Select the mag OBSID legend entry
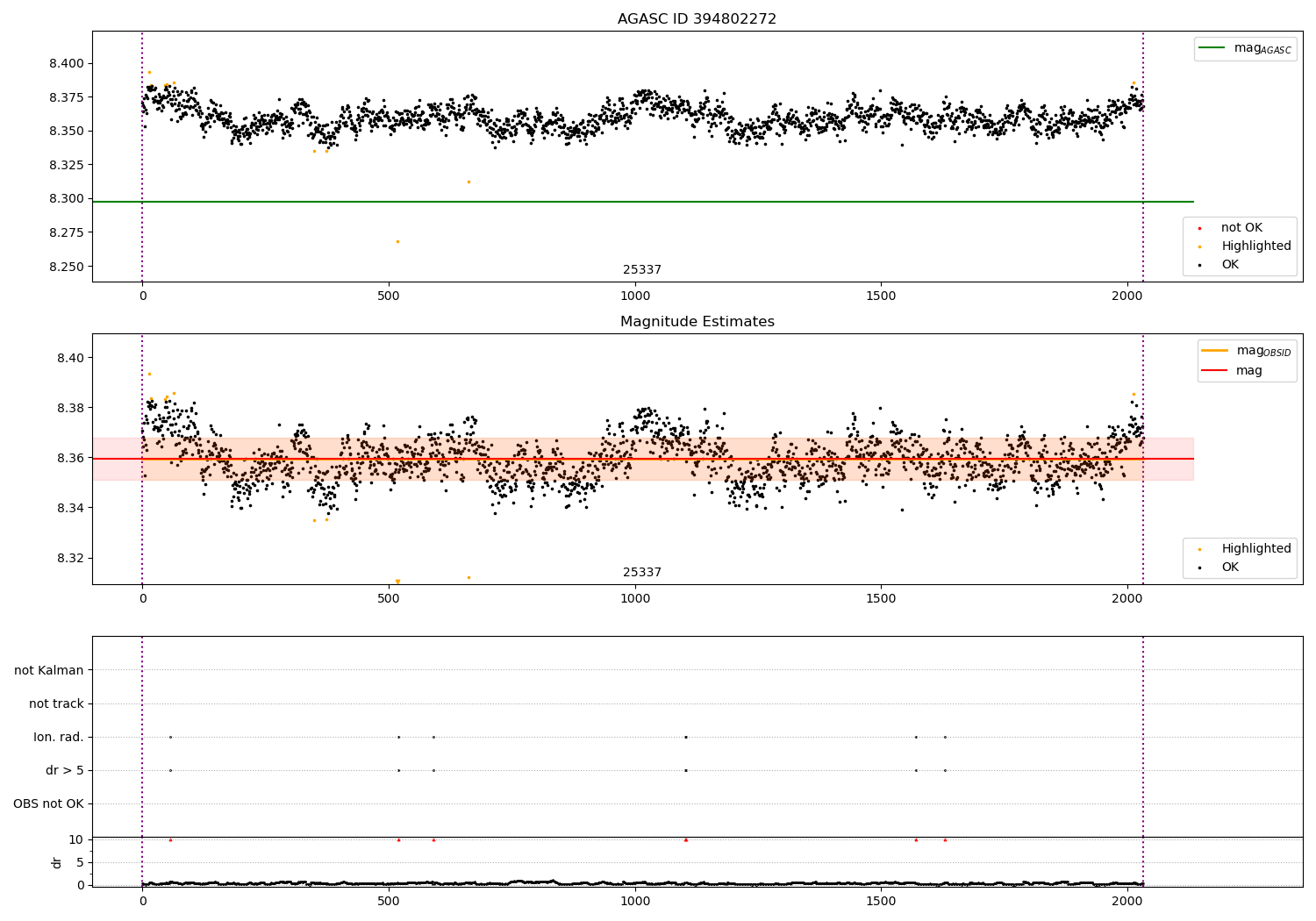 (1246, 351)
